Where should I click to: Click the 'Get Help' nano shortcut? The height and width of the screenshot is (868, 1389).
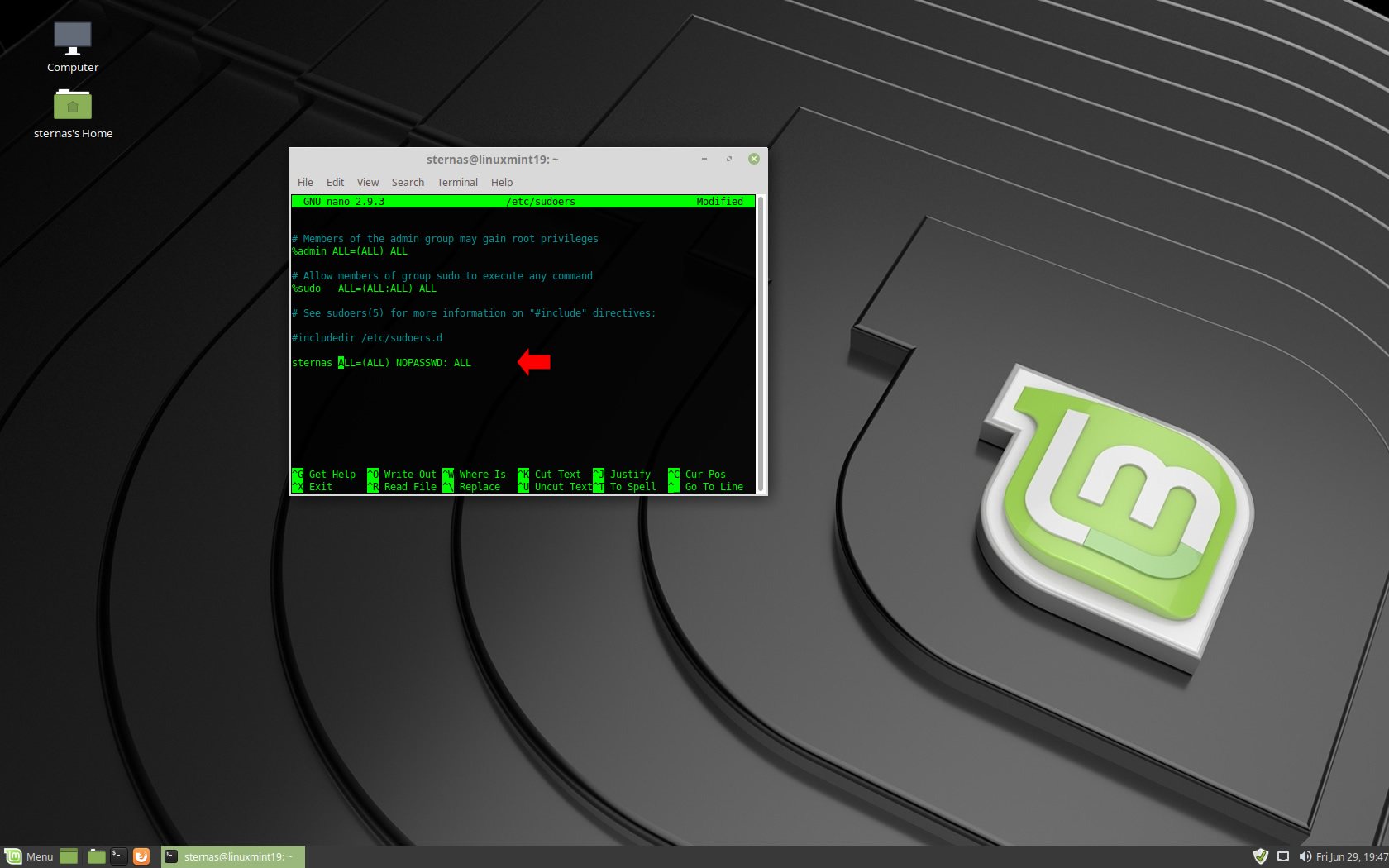[324, 475]
